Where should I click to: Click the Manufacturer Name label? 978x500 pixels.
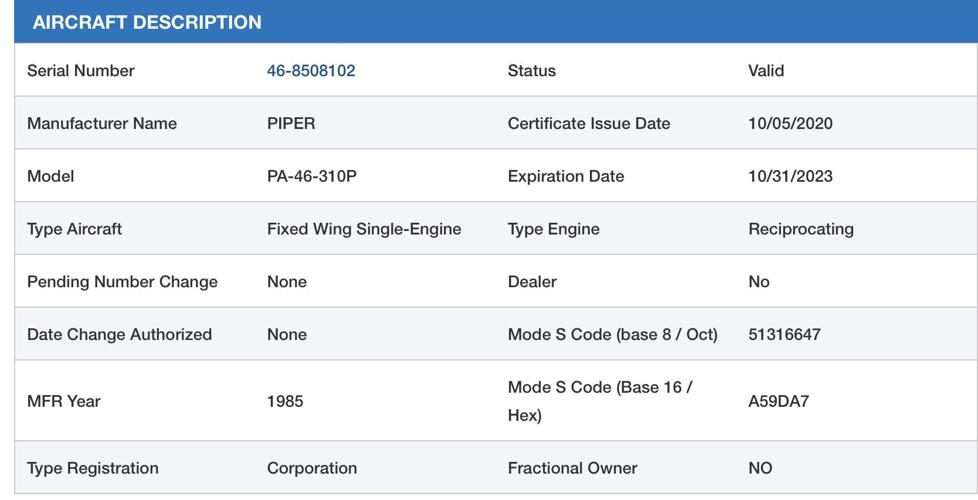(102, 124)
